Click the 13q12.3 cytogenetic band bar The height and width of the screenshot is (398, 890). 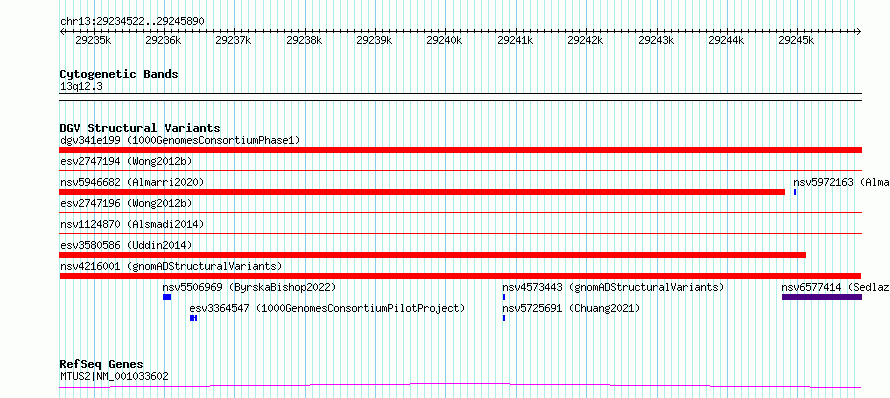click(x=460, y=97)
